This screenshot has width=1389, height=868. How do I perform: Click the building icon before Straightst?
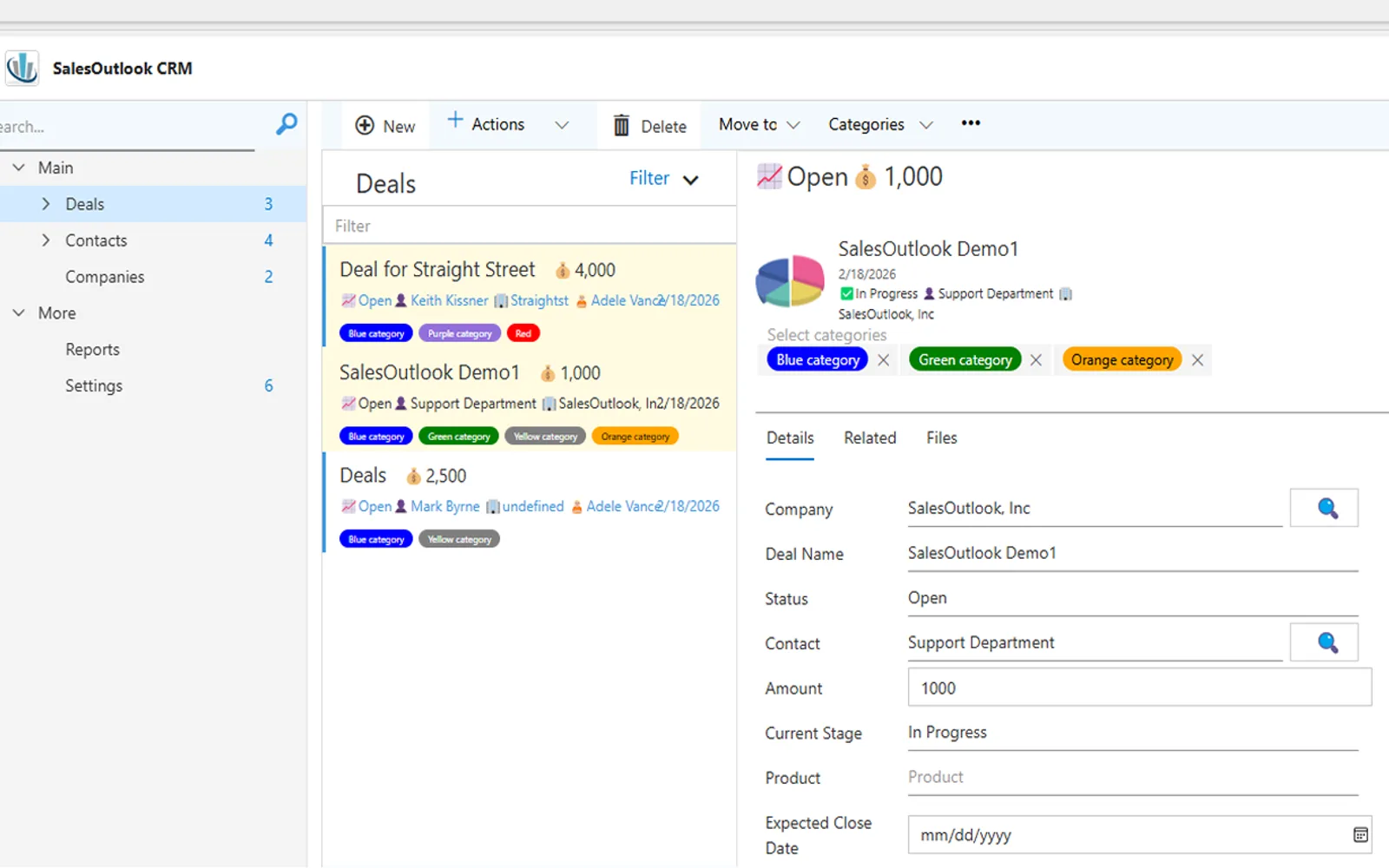pos(501,300)
